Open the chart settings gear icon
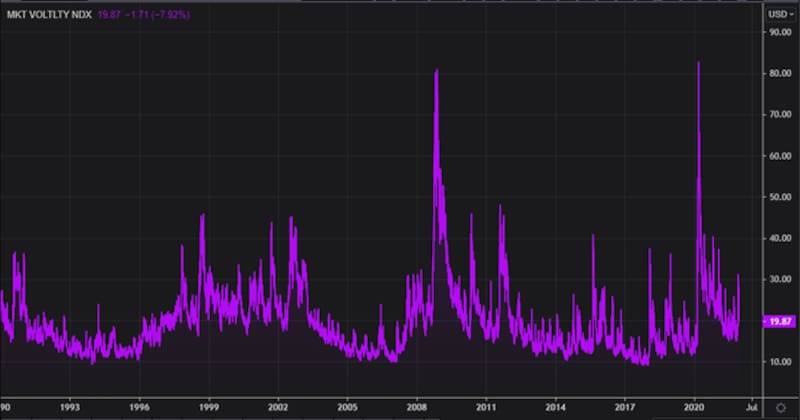This screenshot has height=420, width=800. [x=780, y=407]
